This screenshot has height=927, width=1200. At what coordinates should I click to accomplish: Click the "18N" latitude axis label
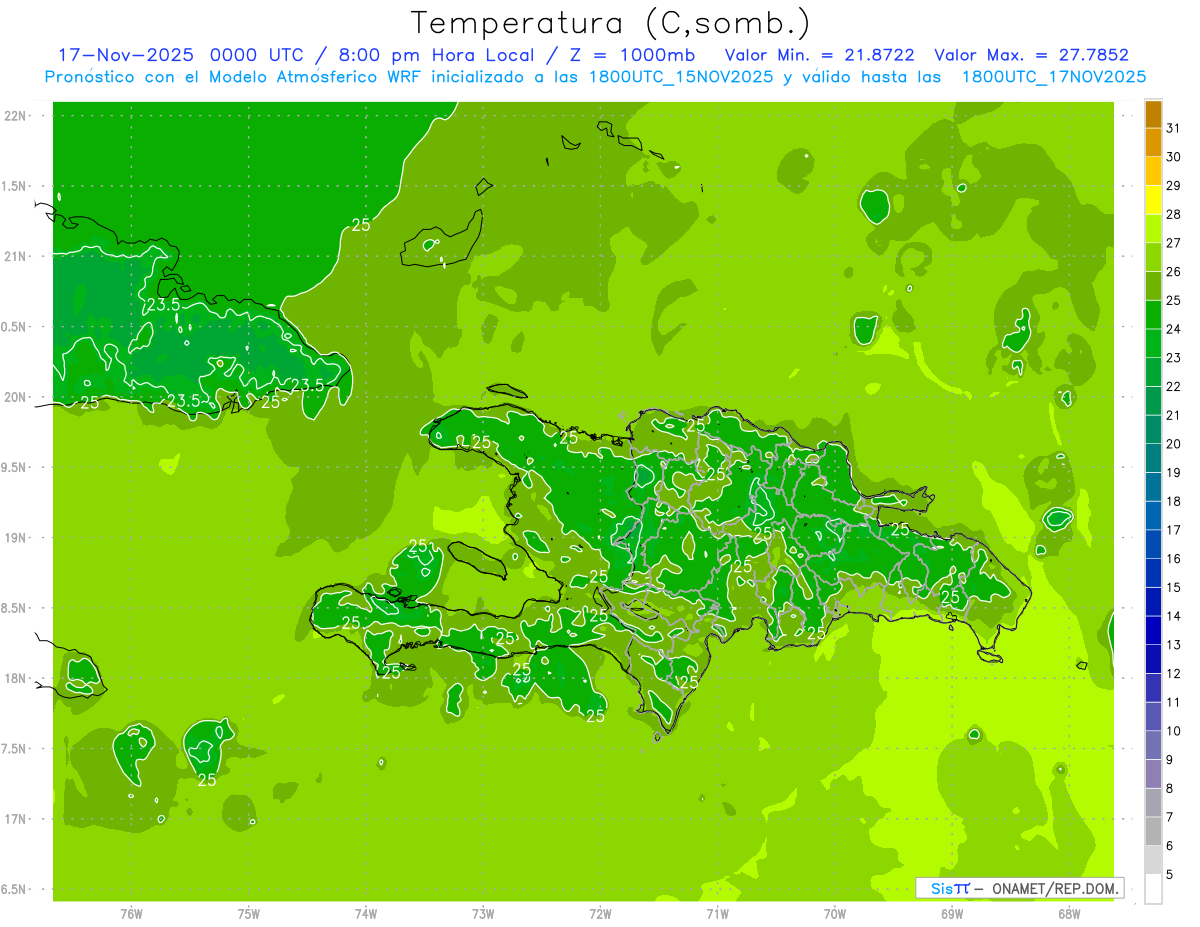point(16,678)
